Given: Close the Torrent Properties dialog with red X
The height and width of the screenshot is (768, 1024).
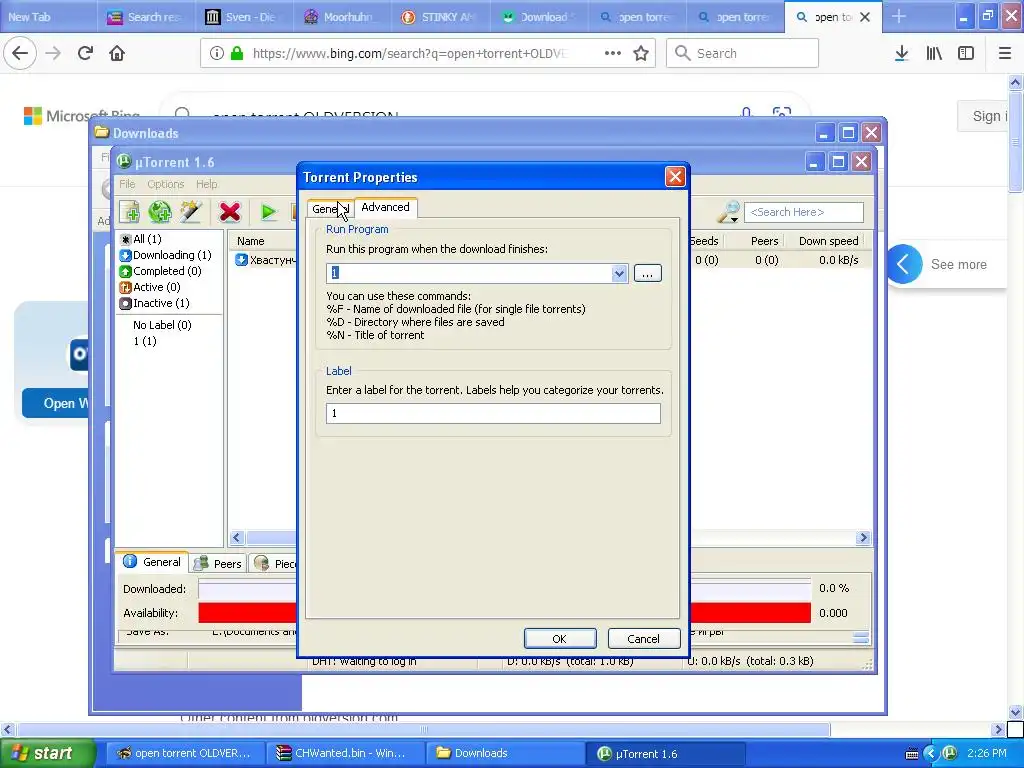Looking at the screenshot, I should point(675,176).
